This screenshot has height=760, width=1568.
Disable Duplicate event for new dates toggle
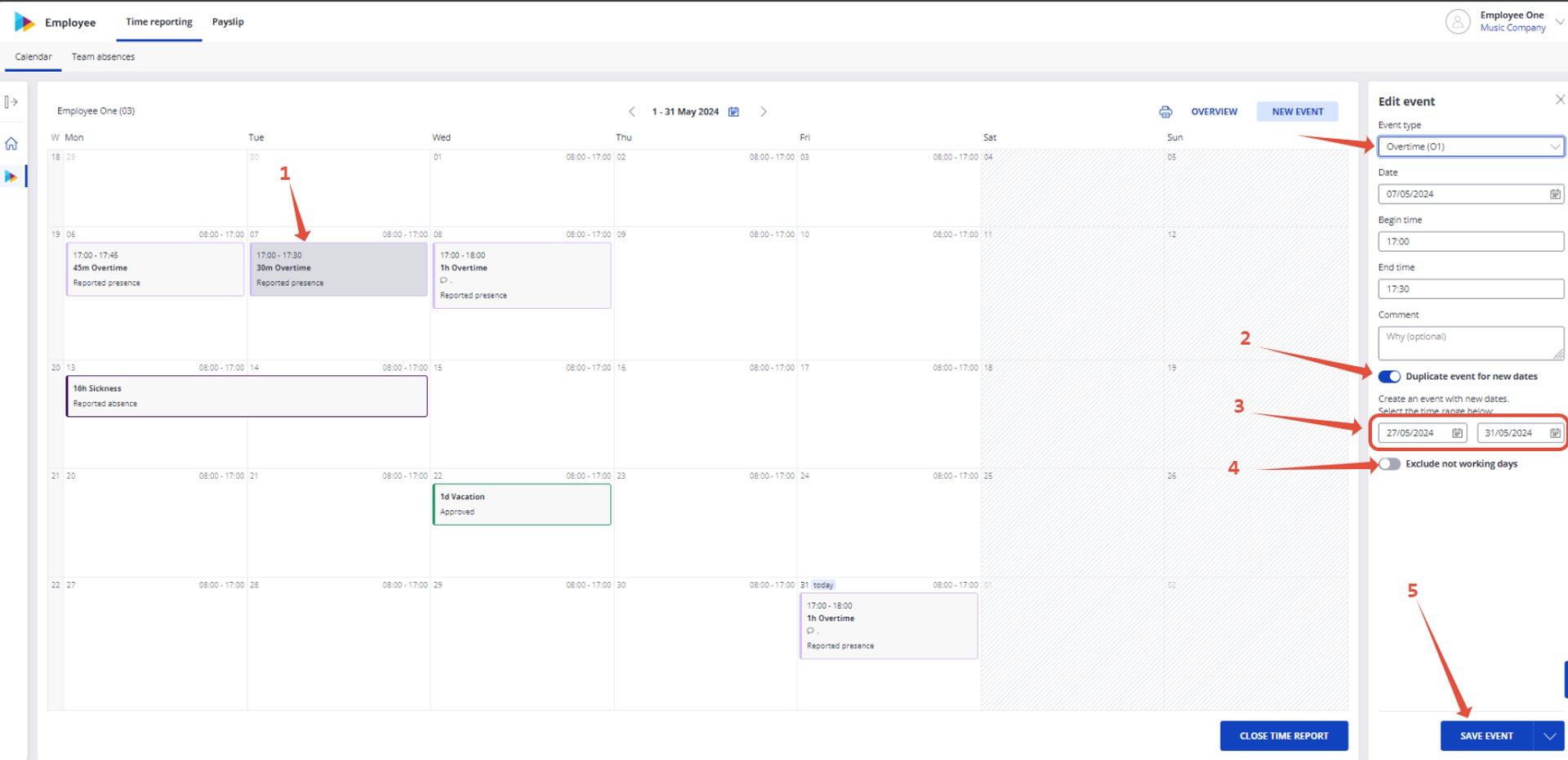[1389, 377]
